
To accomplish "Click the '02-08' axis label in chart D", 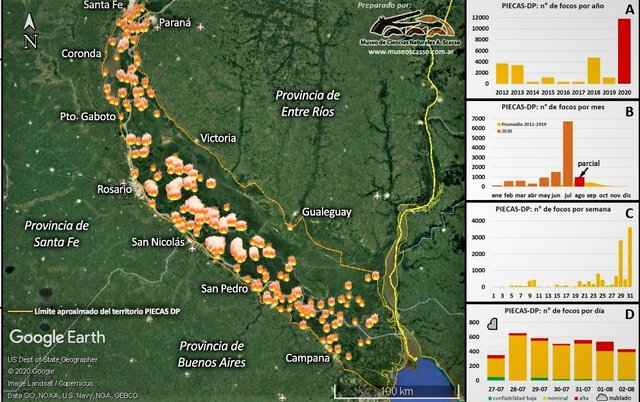I will (x=627, y=389).
